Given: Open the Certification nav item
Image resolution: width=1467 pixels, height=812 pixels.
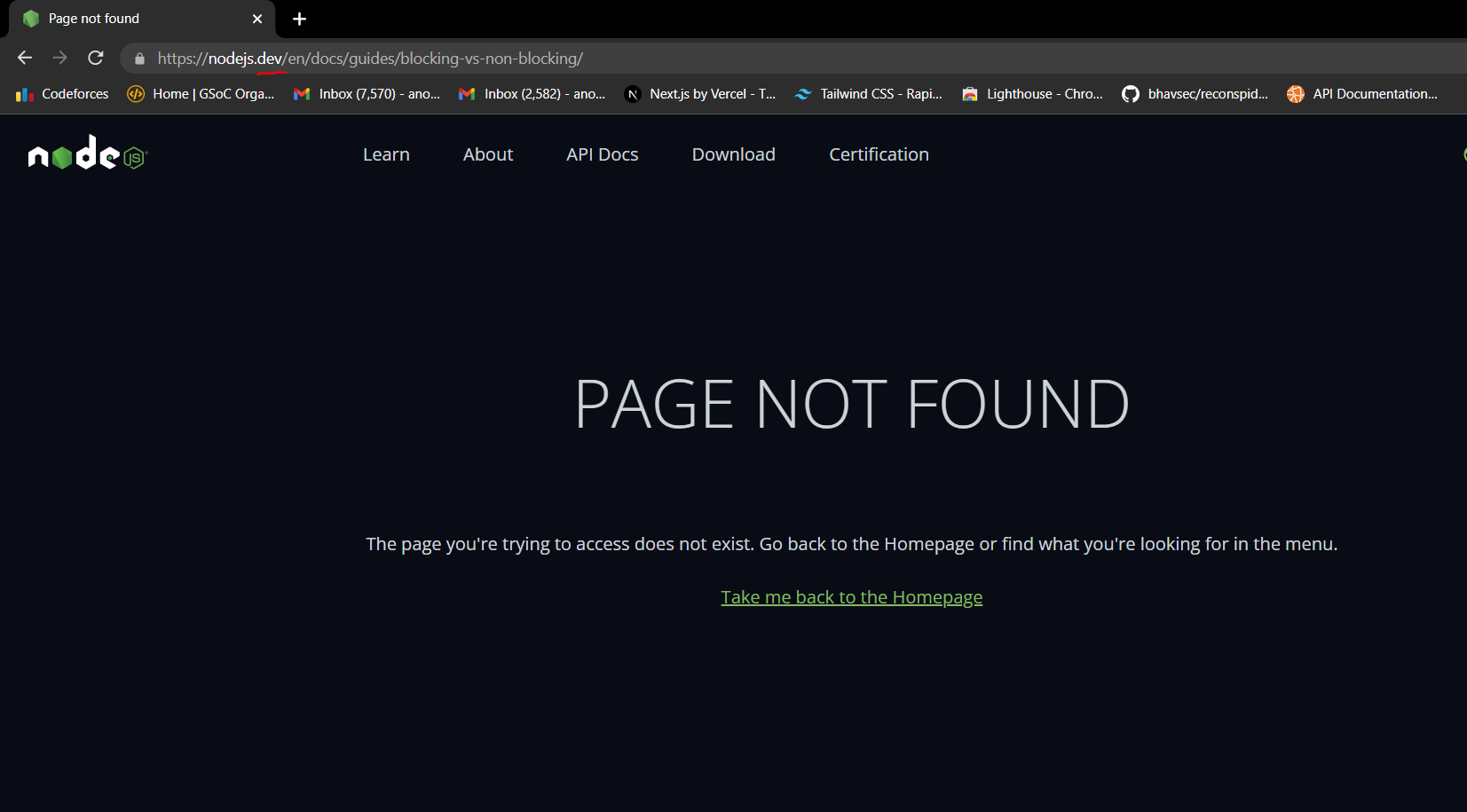Looking at the screenshot, I should coord(879,154).
